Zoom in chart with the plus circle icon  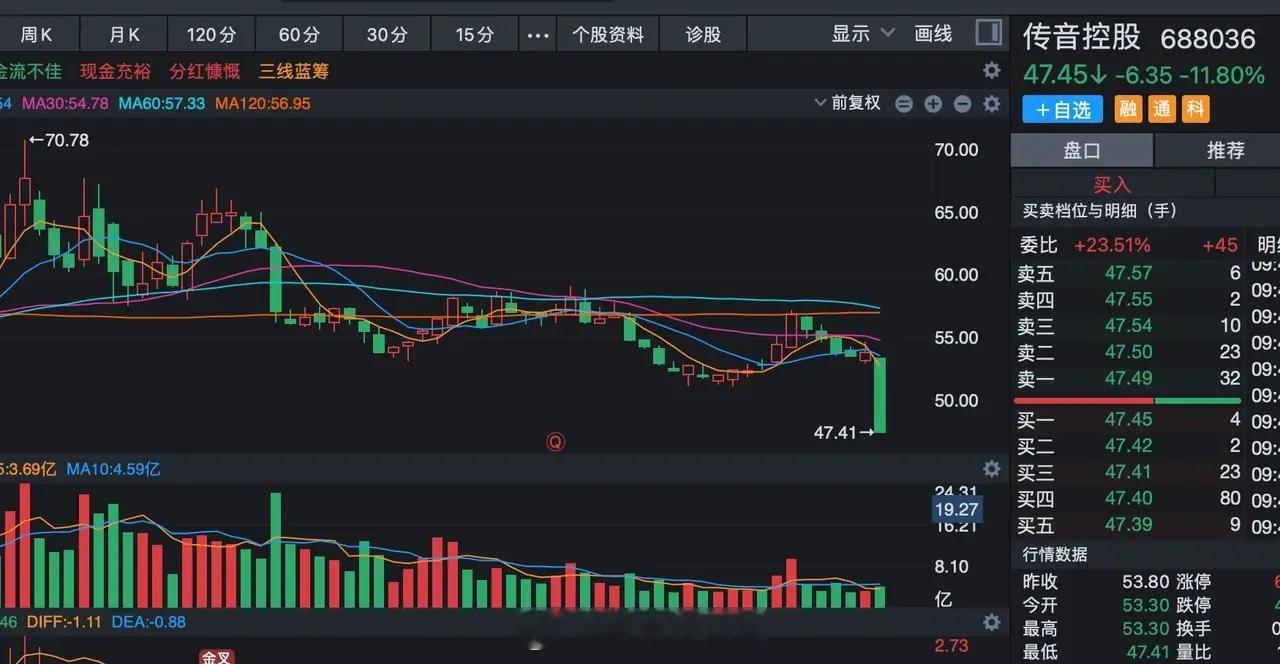(933, 104)
